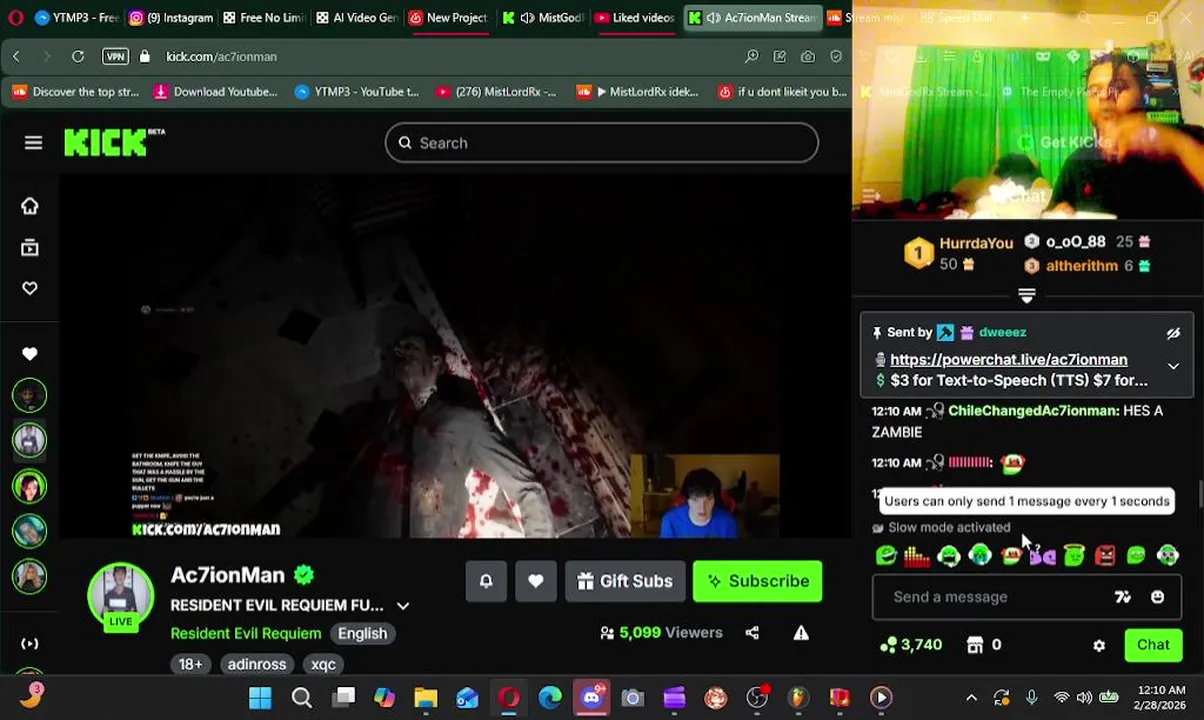Open '(276) MistLordRx' bookmark
1204x720 pixels.
pyautogui.click(x=496, y=92)
